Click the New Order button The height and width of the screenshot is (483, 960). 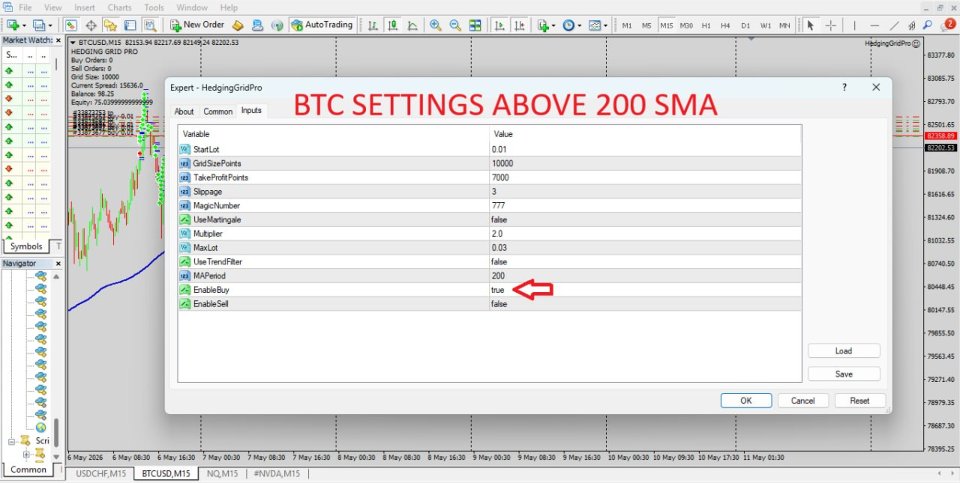pos(197,25)
